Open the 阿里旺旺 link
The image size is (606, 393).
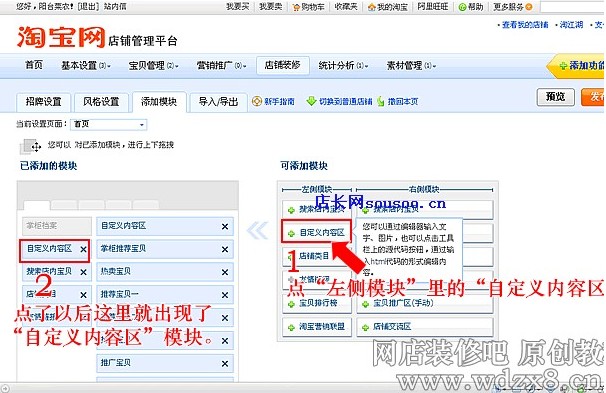[x=433, y=7]
